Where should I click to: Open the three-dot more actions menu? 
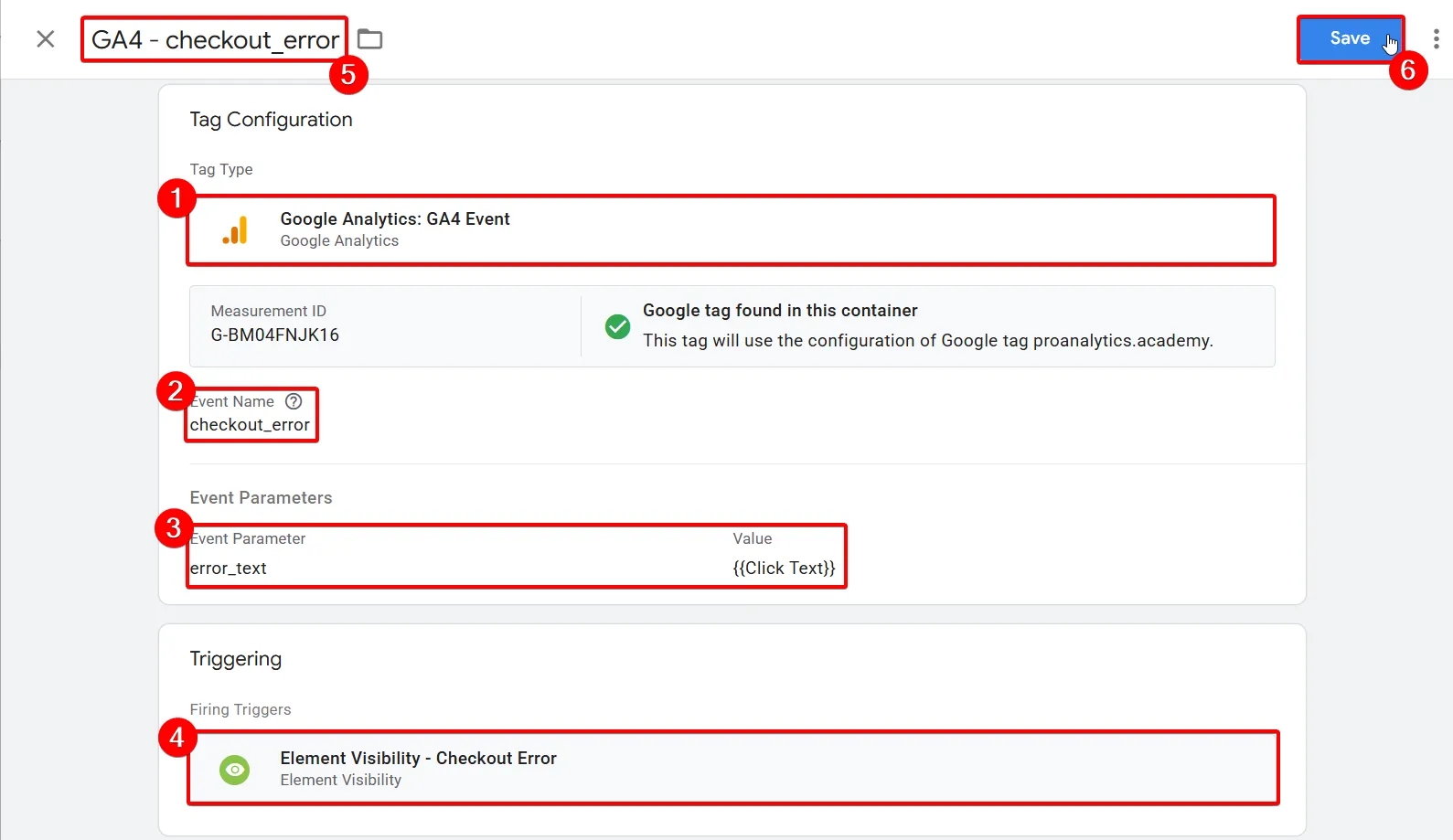tap(1436, 38)
